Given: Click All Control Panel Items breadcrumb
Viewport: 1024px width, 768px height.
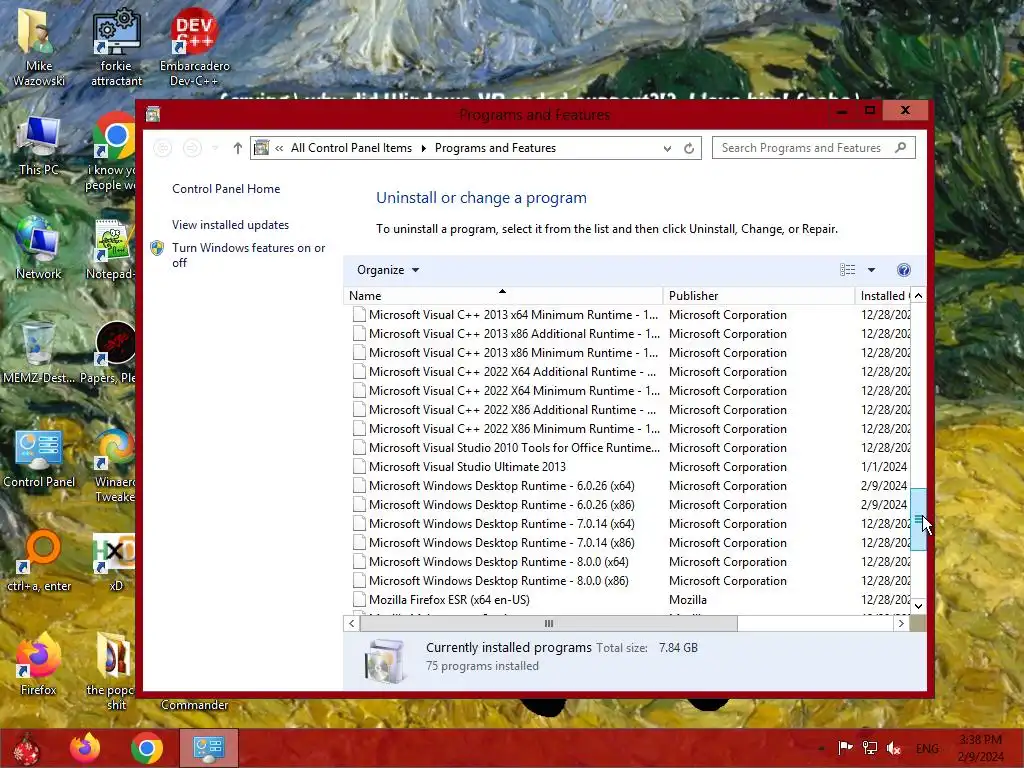Looking at the screenshot, I should (351, 148).
